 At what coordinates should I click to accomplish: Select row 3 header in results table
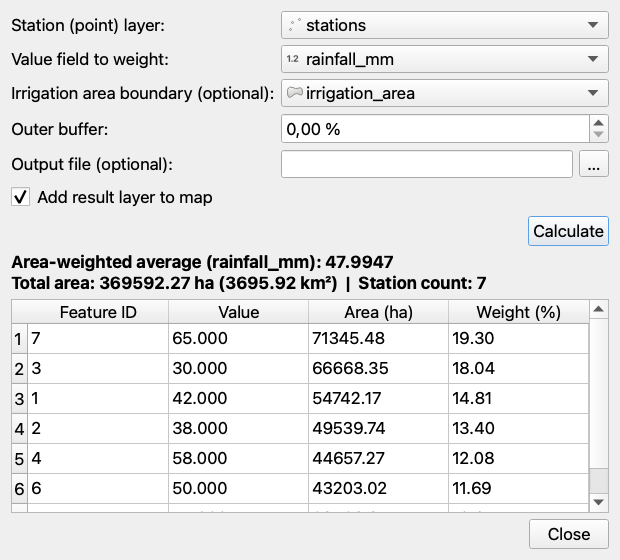coord(19,399)
